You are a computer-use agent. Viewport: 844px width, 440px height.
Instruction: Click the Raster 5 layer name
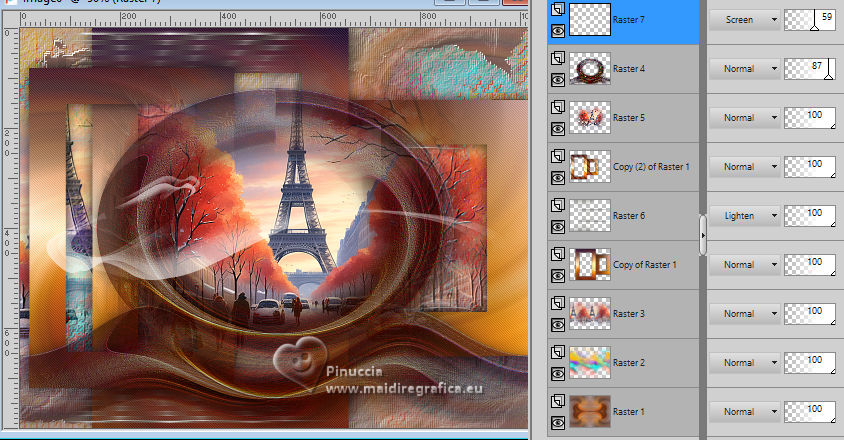click(x=629, y=118)
